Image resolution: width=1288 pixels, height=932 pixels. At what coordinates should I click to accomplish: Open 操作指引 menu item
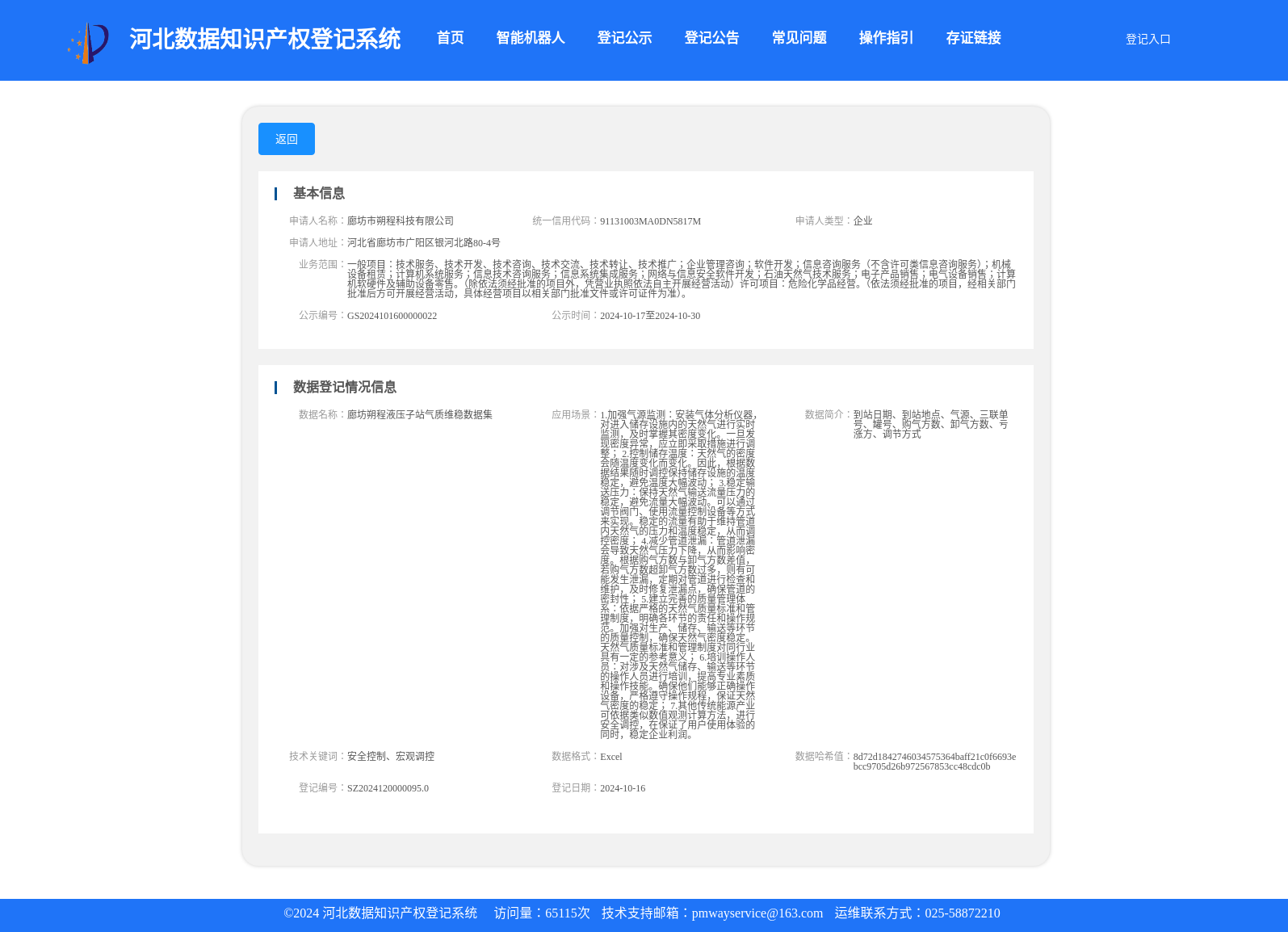coord(886,38)
